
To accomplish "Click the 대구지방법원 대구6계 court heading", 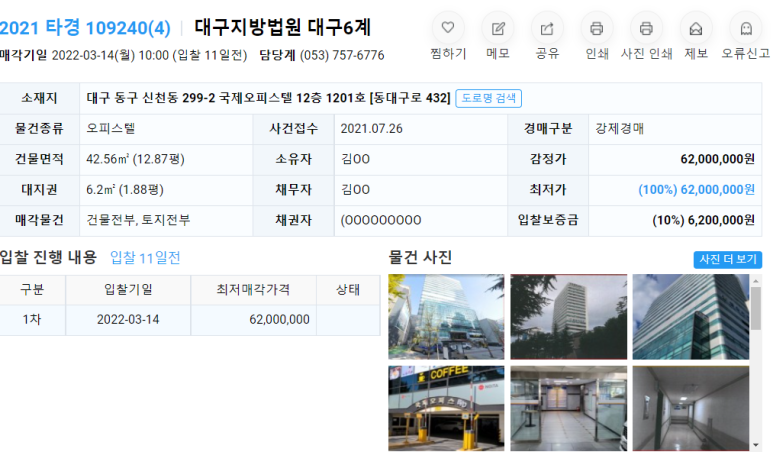I will (x=282, y=28).
